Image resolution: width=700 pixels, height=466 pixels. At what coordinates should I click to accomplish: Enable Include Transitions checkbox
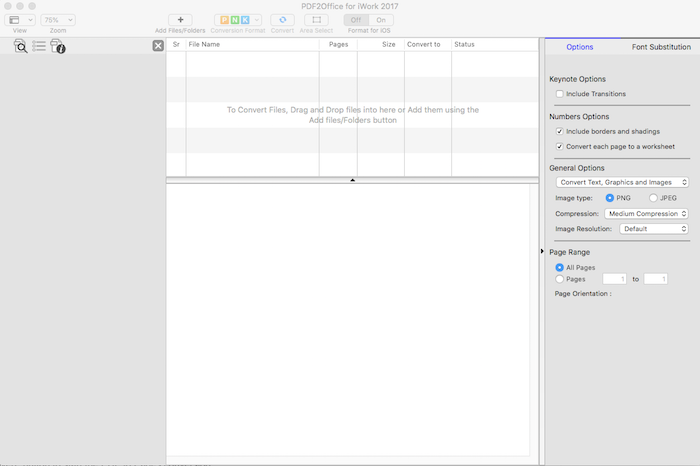[x=559, y=94]
